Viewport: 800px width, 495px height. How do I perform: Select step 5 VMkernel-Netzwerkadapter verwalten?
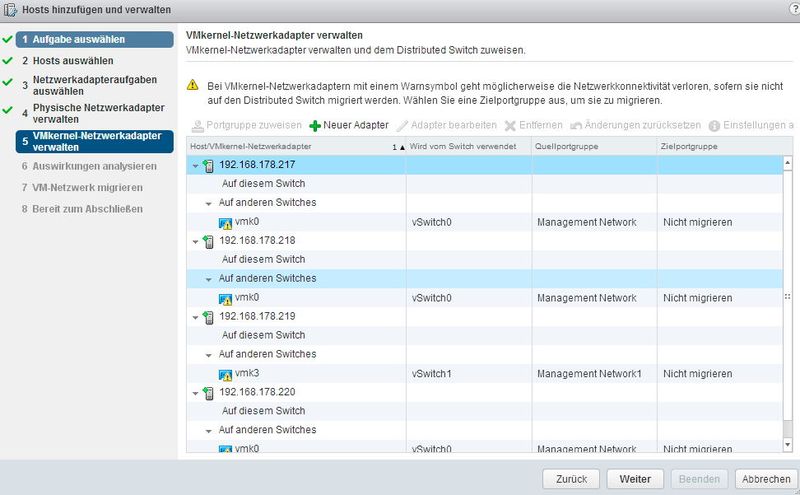point(94,141)
